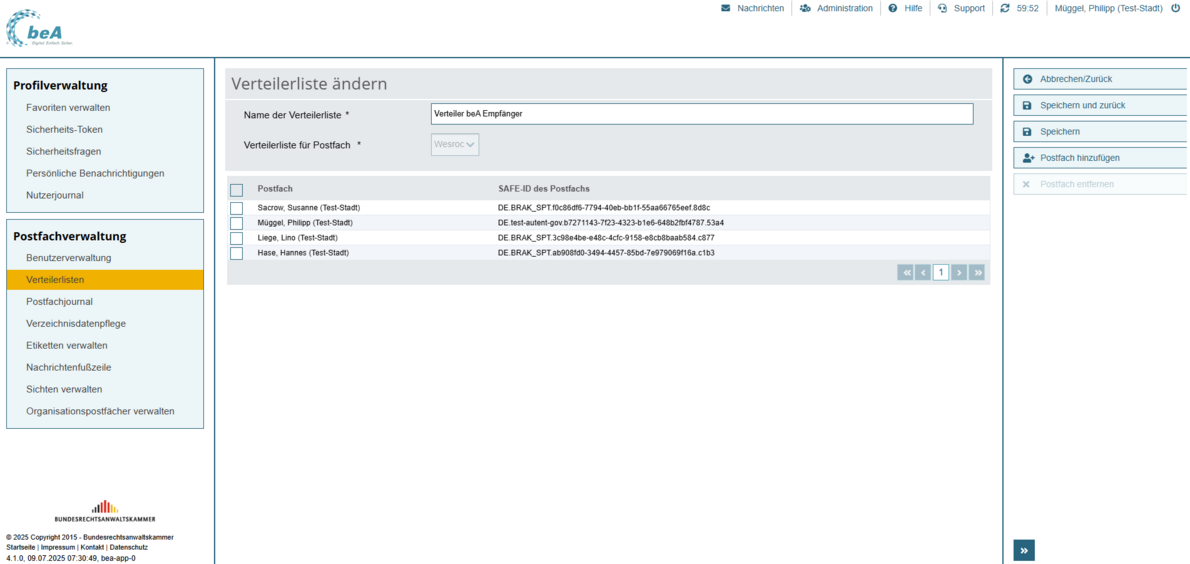Open Administration users icon
The image size is (1190, 564).
click(805, 8)
